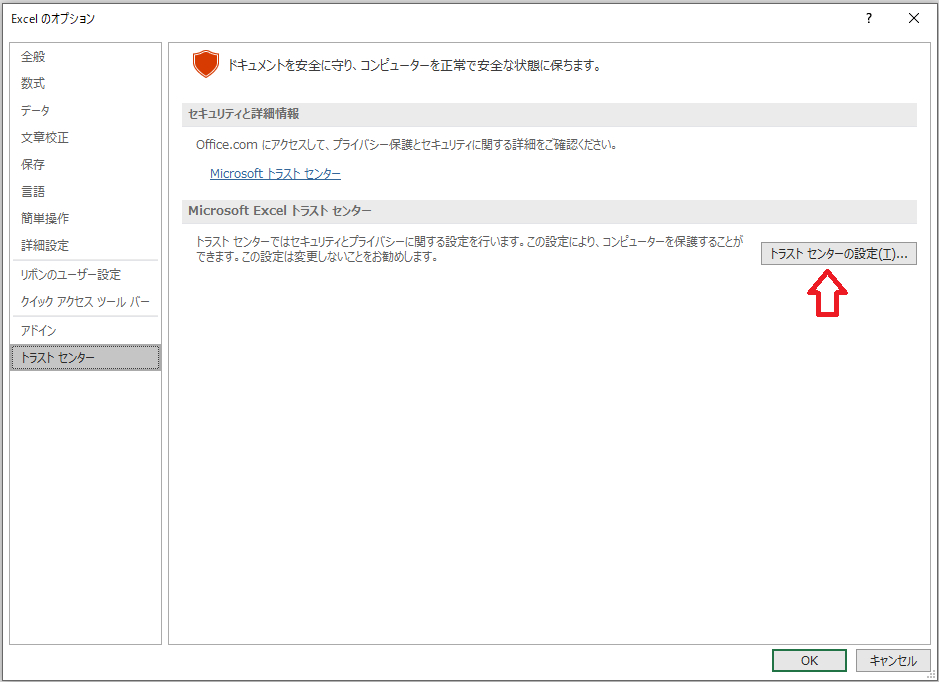
Task: Click the orange shield icon
Action: pyautogui.click(x=205, y=64)
